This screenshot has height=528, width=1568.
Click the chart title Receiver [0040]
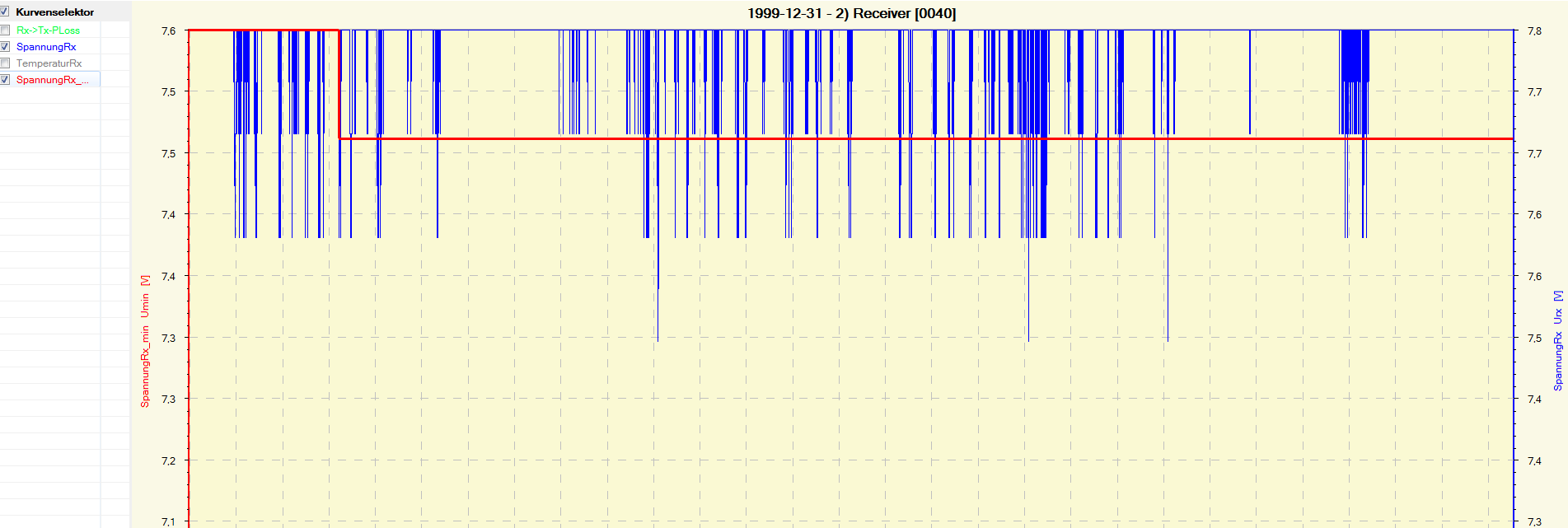[x=851, y=13]
